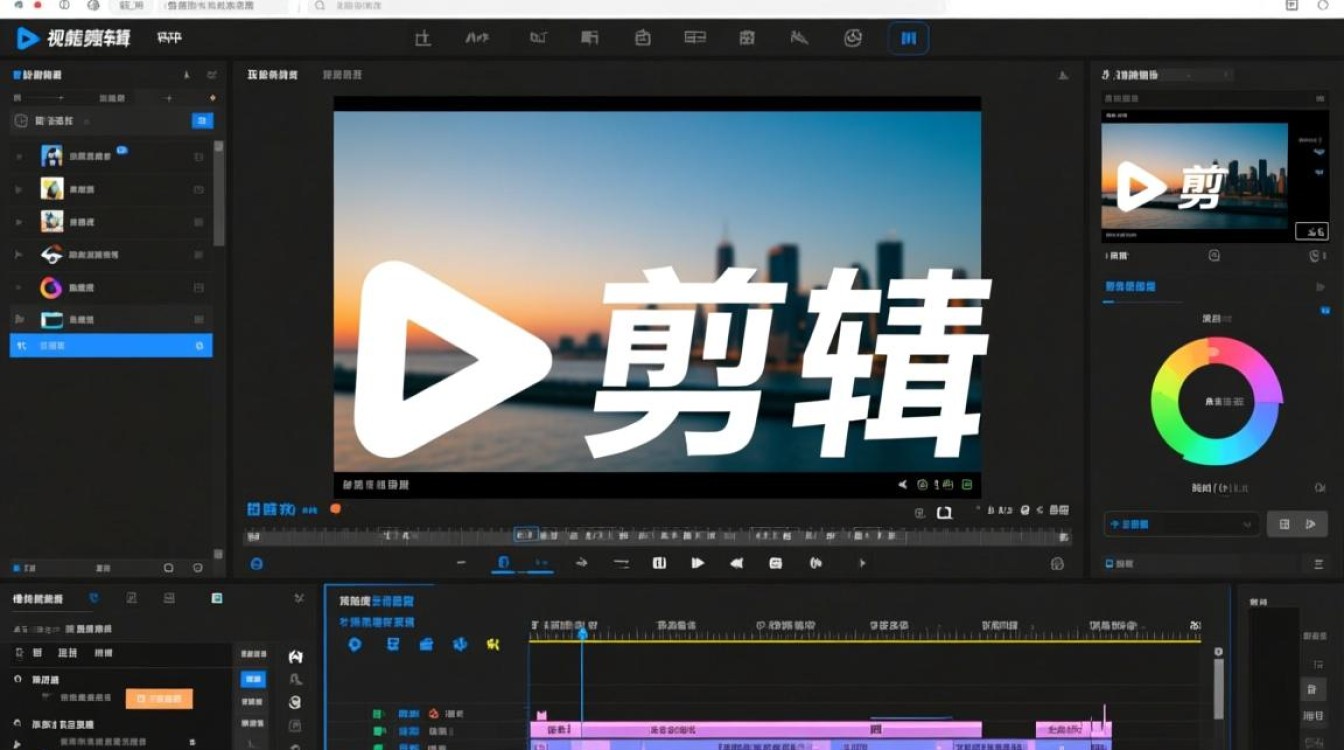Click the round icon at right end of transport bar
Screen dimensions: 1344x750
1058,564
